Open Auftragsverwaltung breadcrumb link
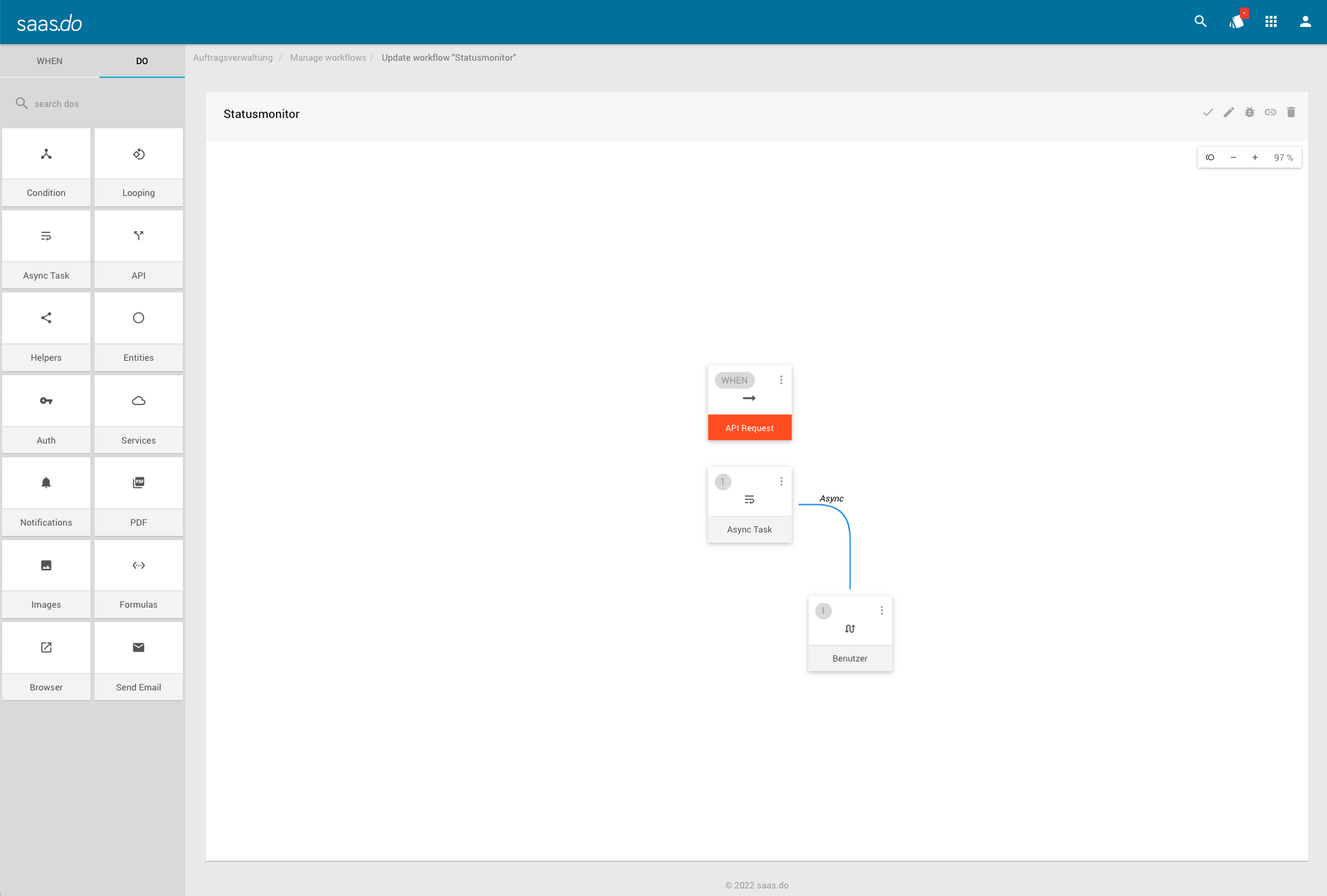This screenshot has height=896, width=1327. point(233,58)
